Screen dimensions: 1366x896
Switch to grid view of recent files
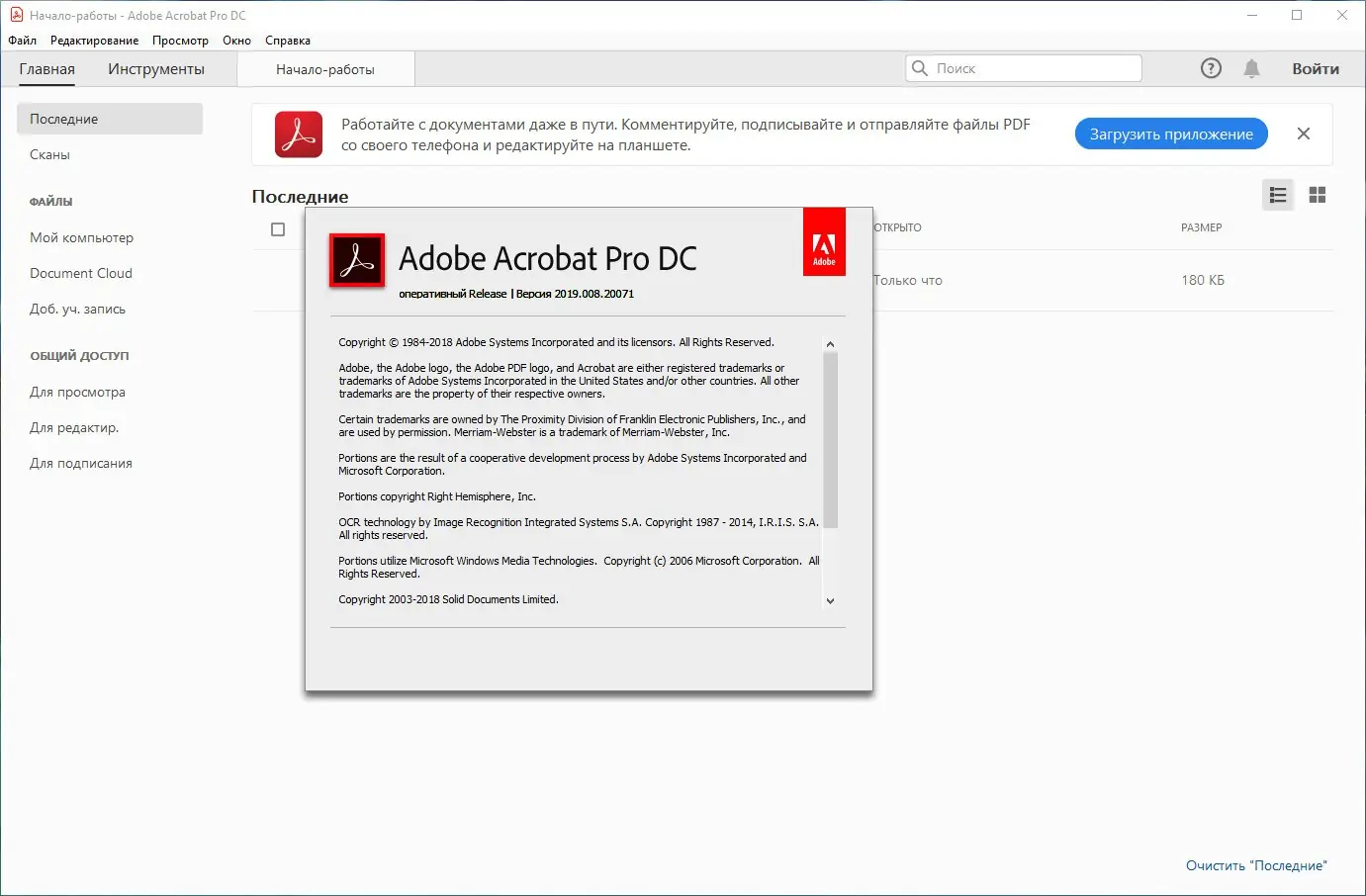tap(1318, 195)
